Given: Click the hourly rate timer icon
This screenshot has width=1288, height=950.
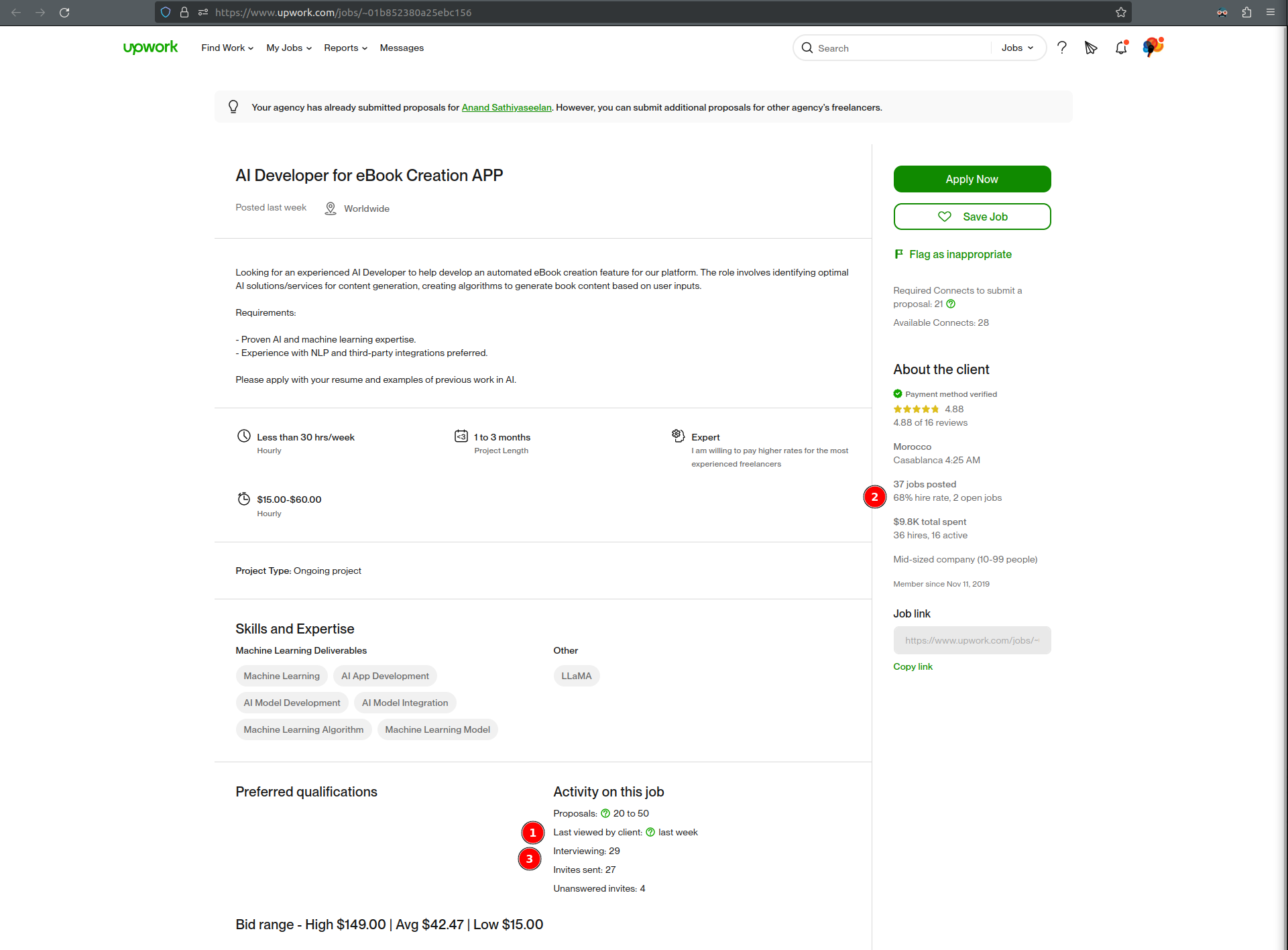Looking at the screenshot, I should 244,499.
